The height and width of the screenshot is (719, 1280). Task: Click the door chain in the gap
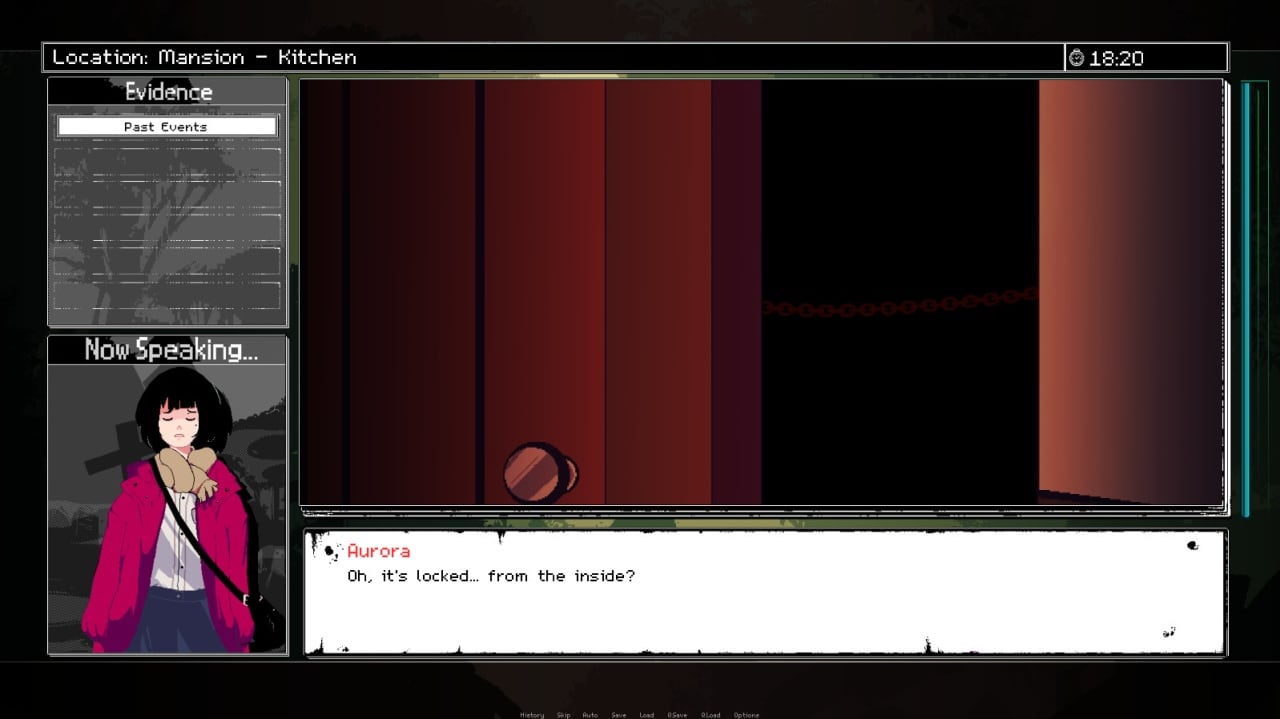[900, 303]
